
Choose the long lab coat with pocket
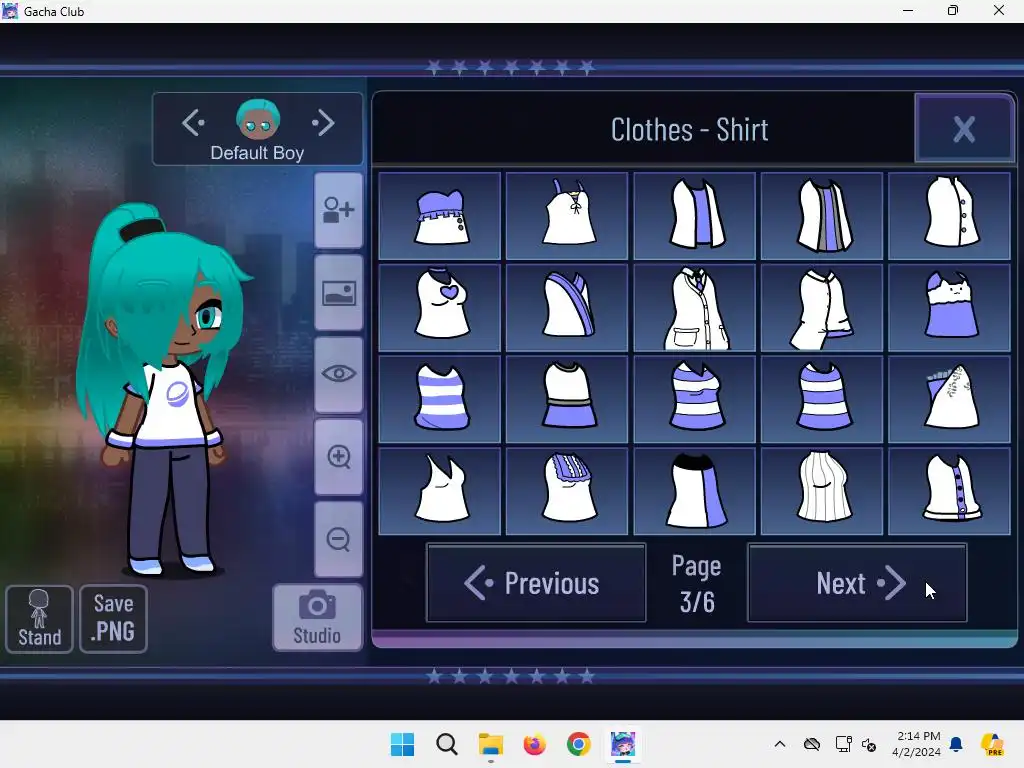click(695, 308)
